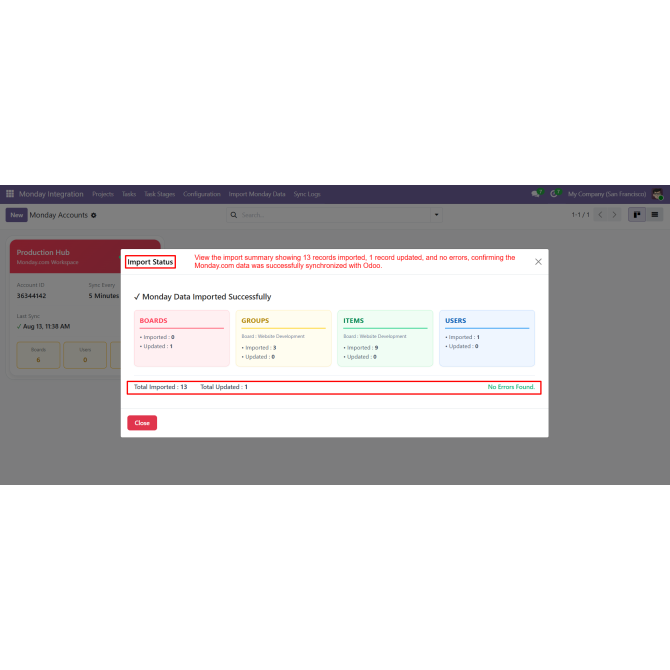This screenshot has width=670, height=670.
Task: Expand the search filter dropdown arrow
Action: click(436, 215)
